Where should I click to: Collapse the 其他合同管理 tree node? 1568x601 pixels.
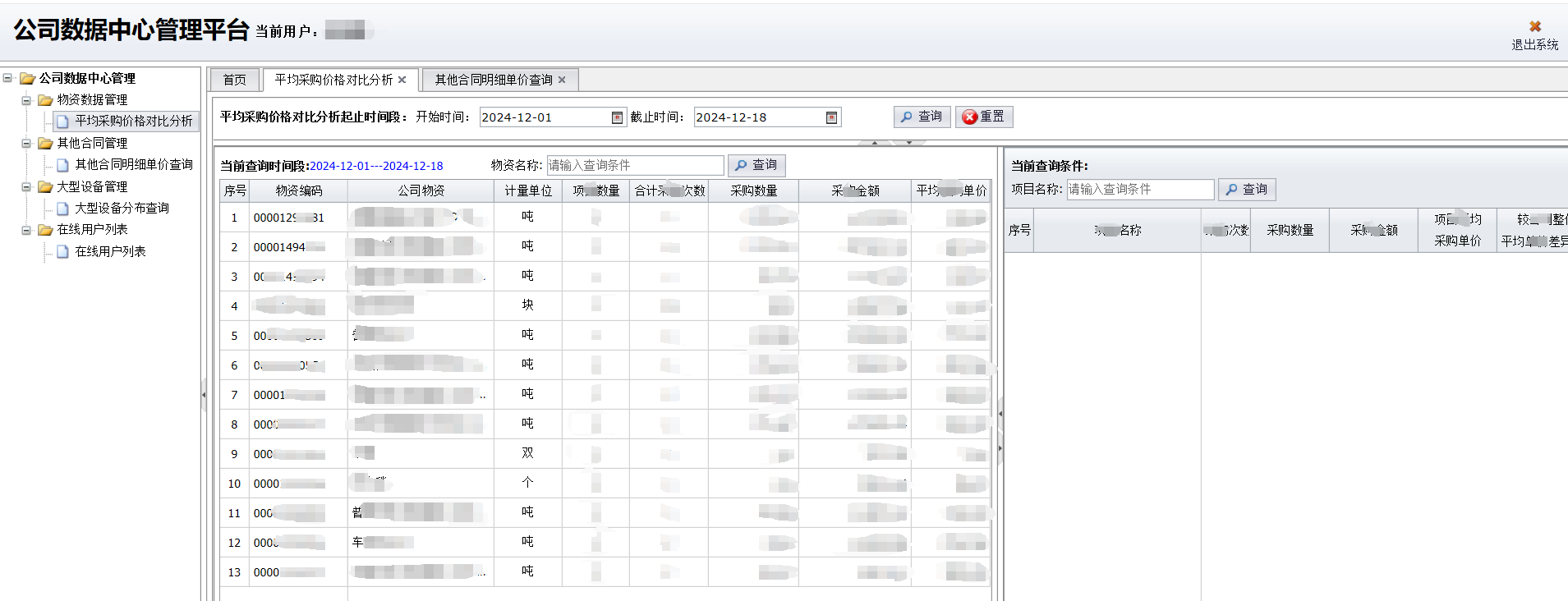coord(26,144)
